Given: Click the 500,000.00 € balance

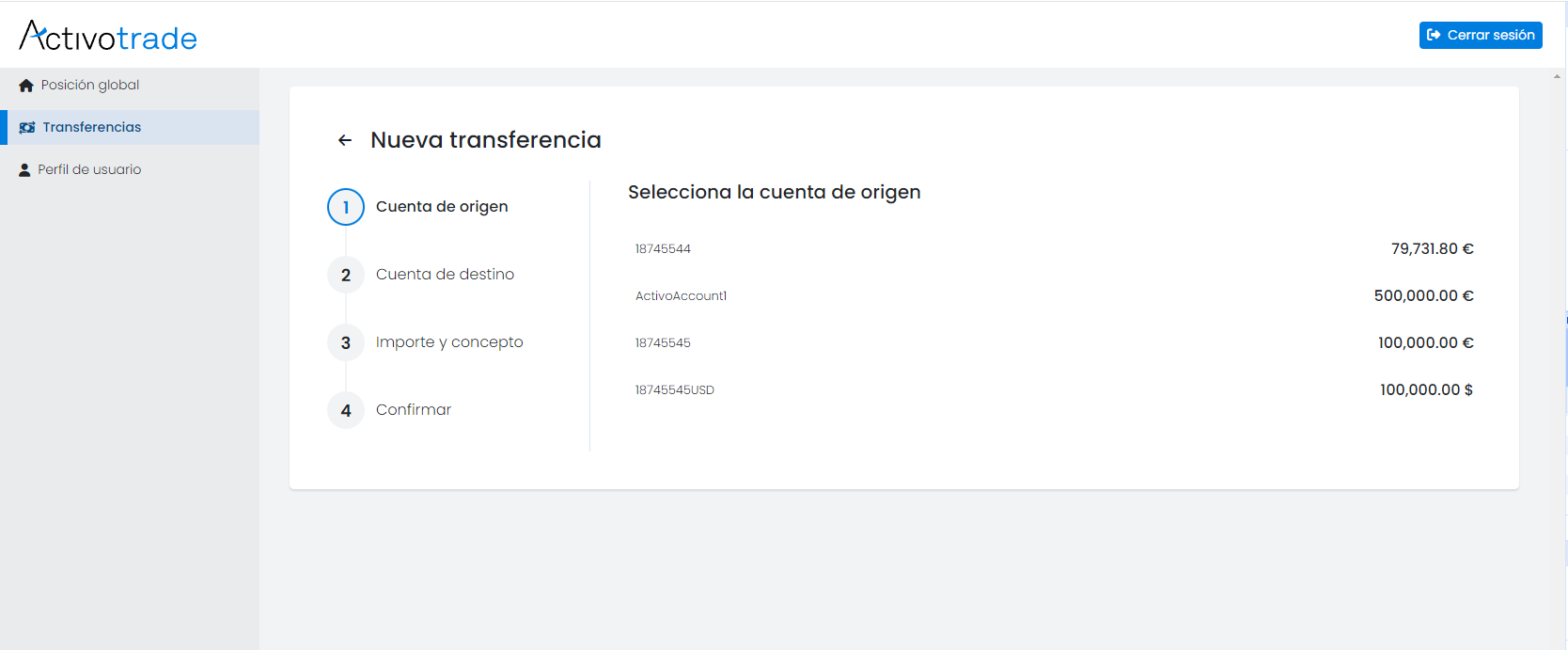Looking at the screenshot, I should pyautogui.click(x=1423, y=295).
